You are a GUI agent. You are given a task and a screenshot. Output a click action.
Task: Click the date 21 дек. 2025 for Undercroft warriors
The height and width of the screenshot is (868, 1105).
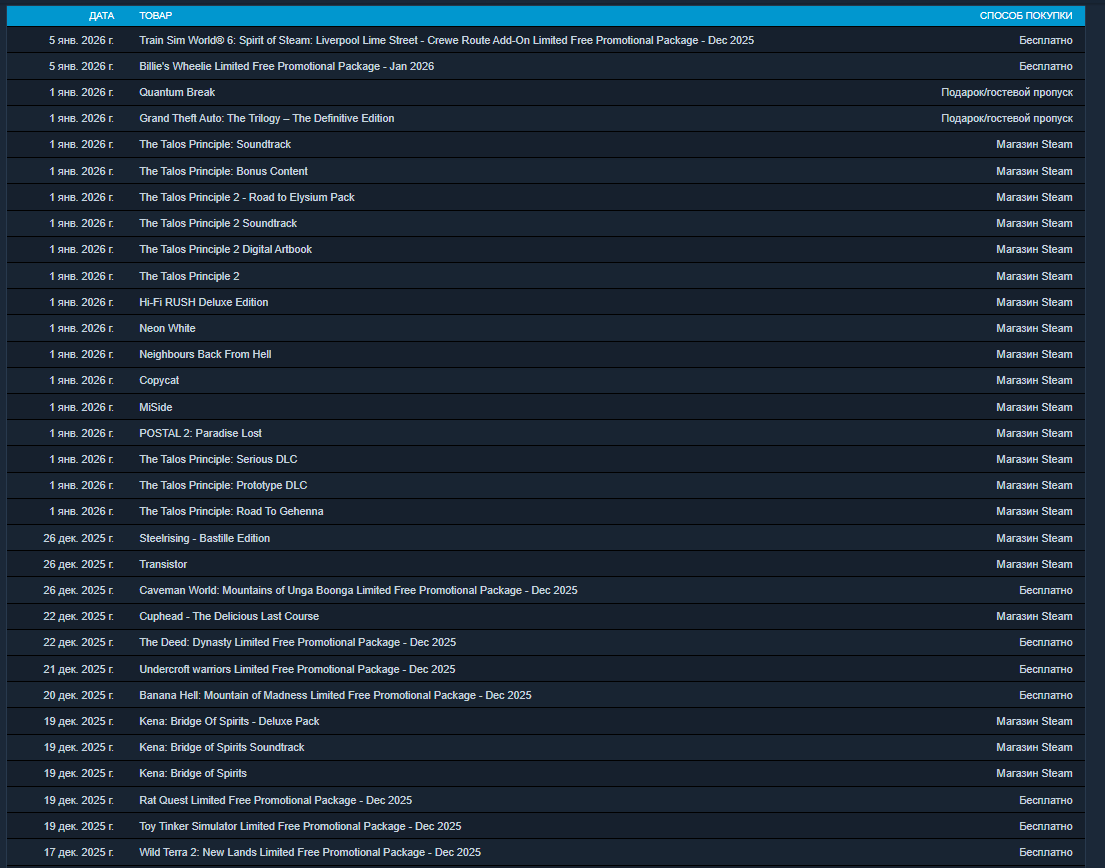78,669
